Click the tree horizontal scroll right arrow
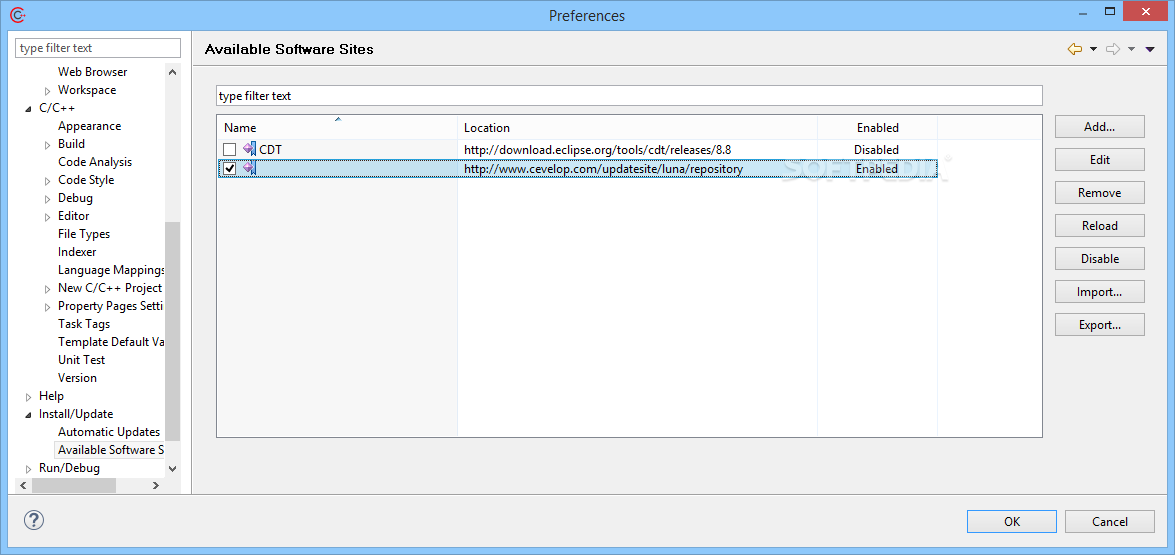 click(156, 485)
